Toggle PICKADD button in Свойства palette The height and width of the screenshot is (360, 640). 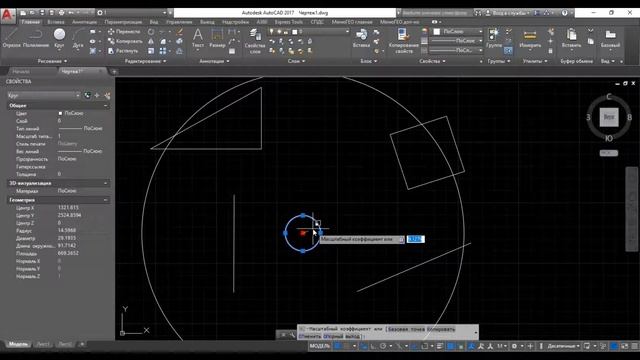(x=87, y=96)
